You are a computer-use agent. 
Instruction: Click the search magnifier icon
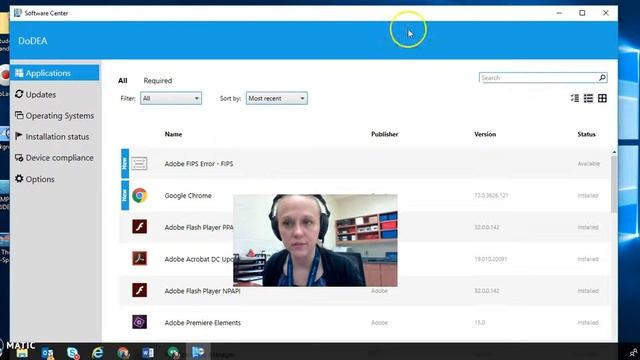pyautogui.click(x=602, y=78)
